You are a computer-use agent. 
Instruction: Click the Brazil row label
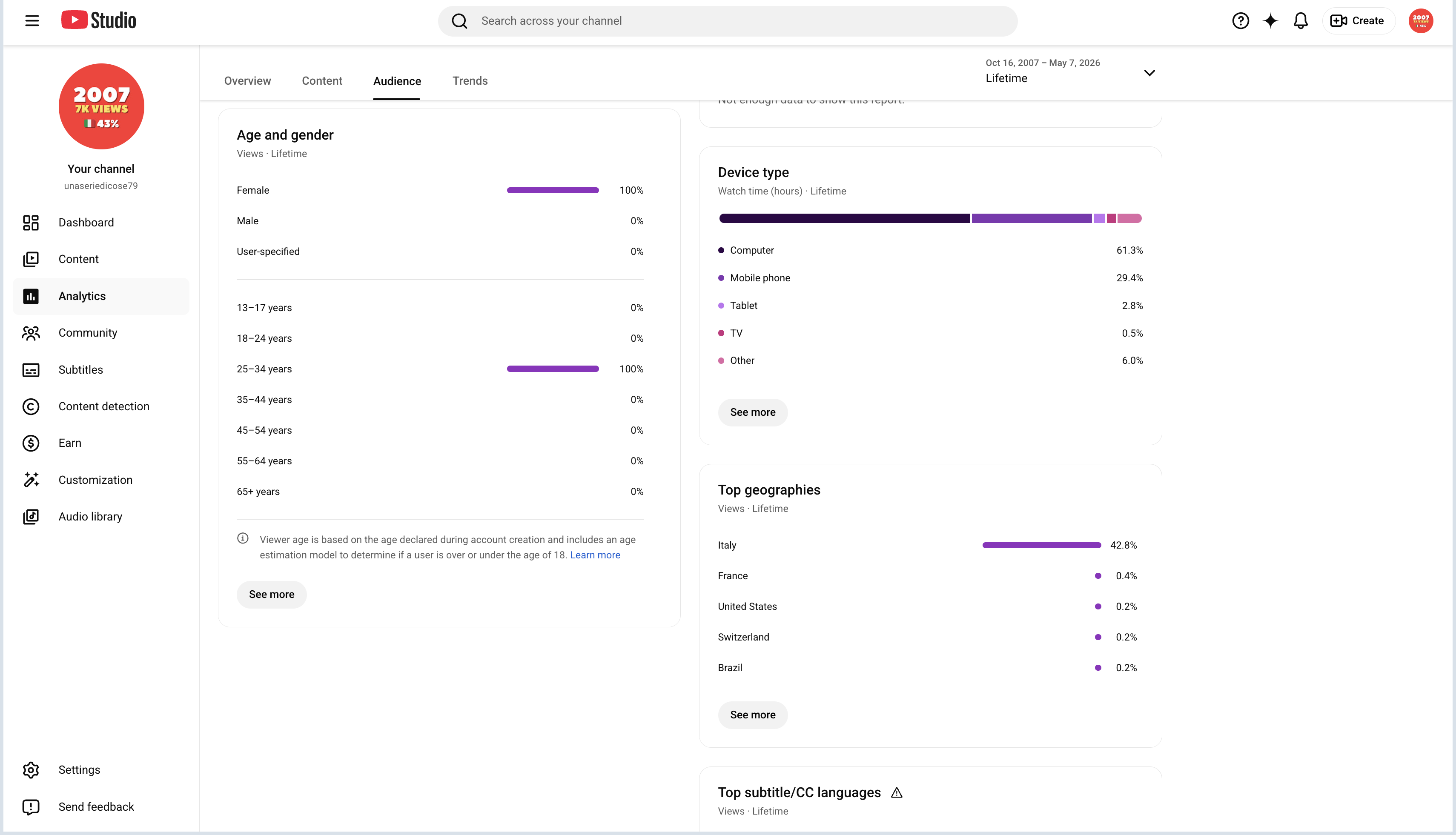730,668
